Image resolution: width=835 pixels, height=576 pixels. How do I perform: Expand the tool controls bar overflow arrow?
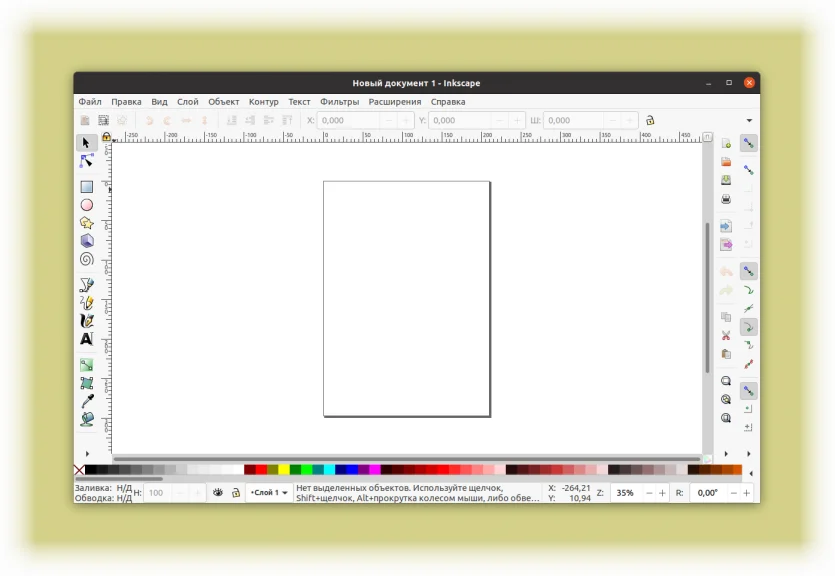point(749,120)
